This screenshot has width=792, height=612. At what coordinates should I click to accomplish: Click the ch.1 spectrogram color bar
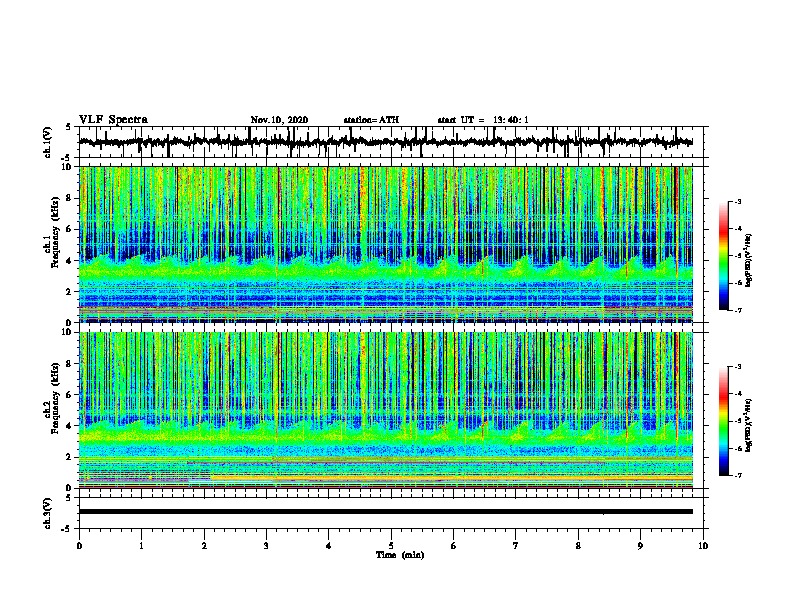pos(724,256)
